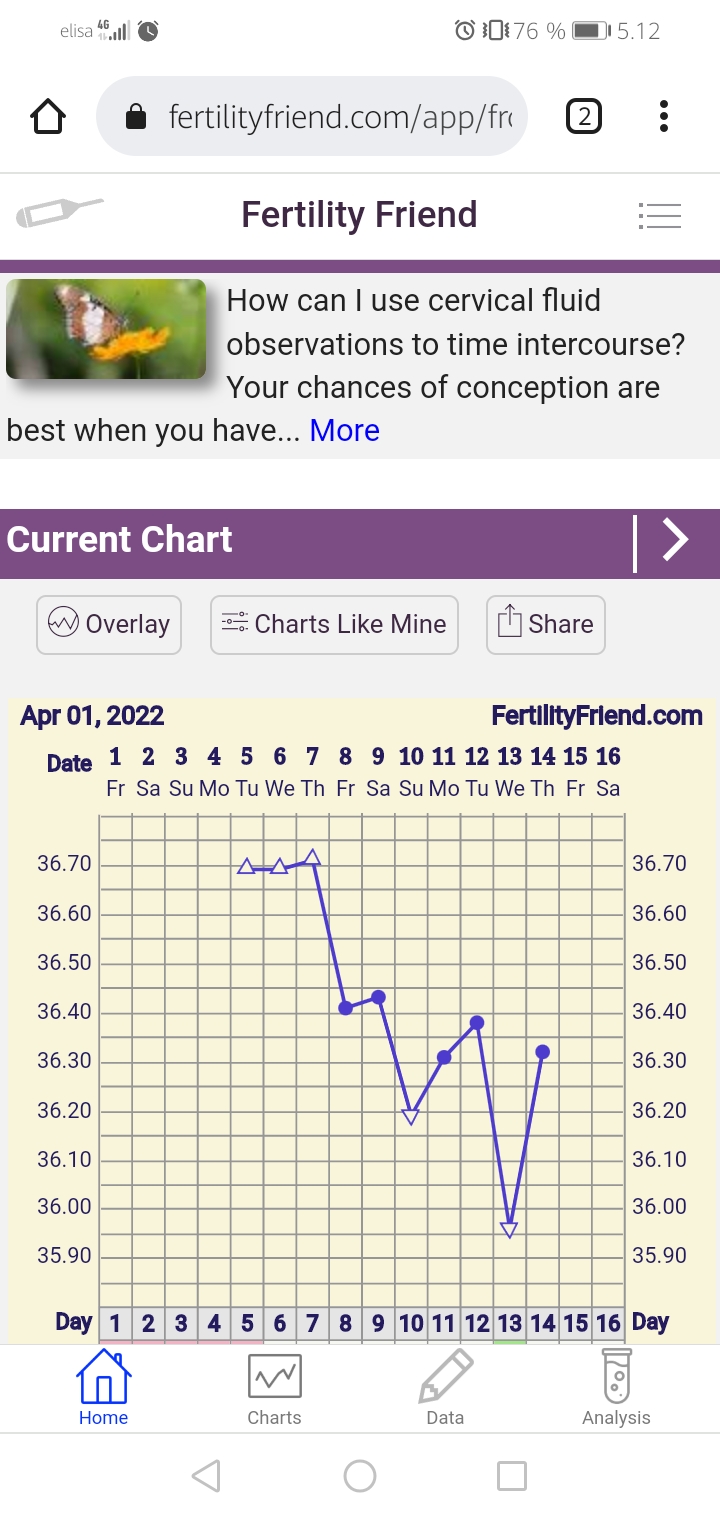The width and height of the screenshot is (720, 1520).
Task: Tap the browser home icon
Action: tap(48, 118)
